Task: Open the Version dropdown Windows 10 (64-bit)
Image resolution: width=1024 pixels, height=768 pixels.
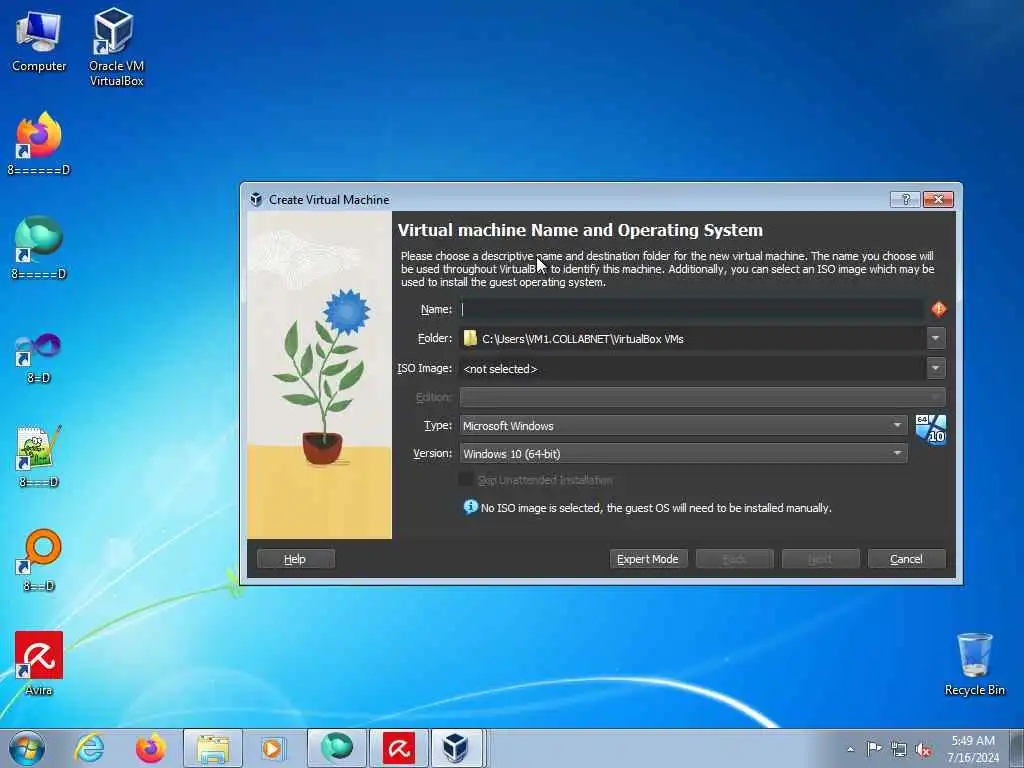Action: (x=683, y=453)
